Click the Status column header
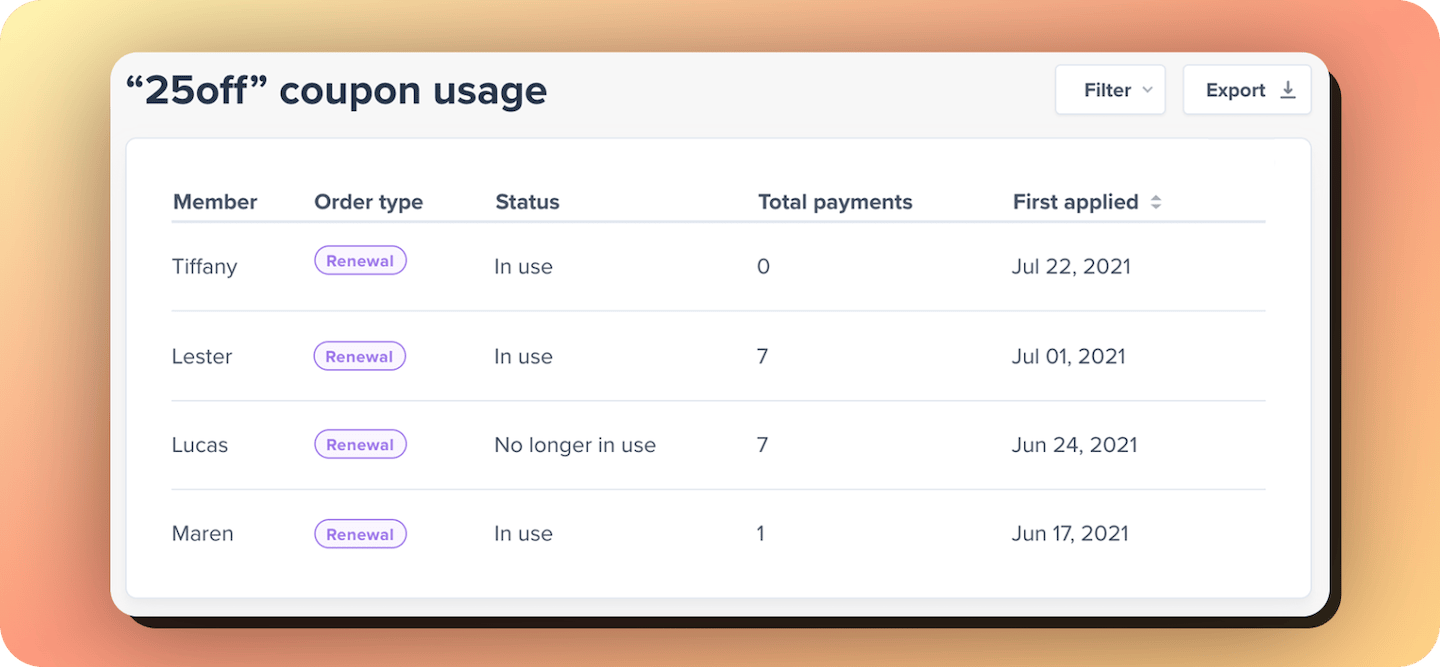The width and height of the screenshot is (1440, 667). coord(527,201)
